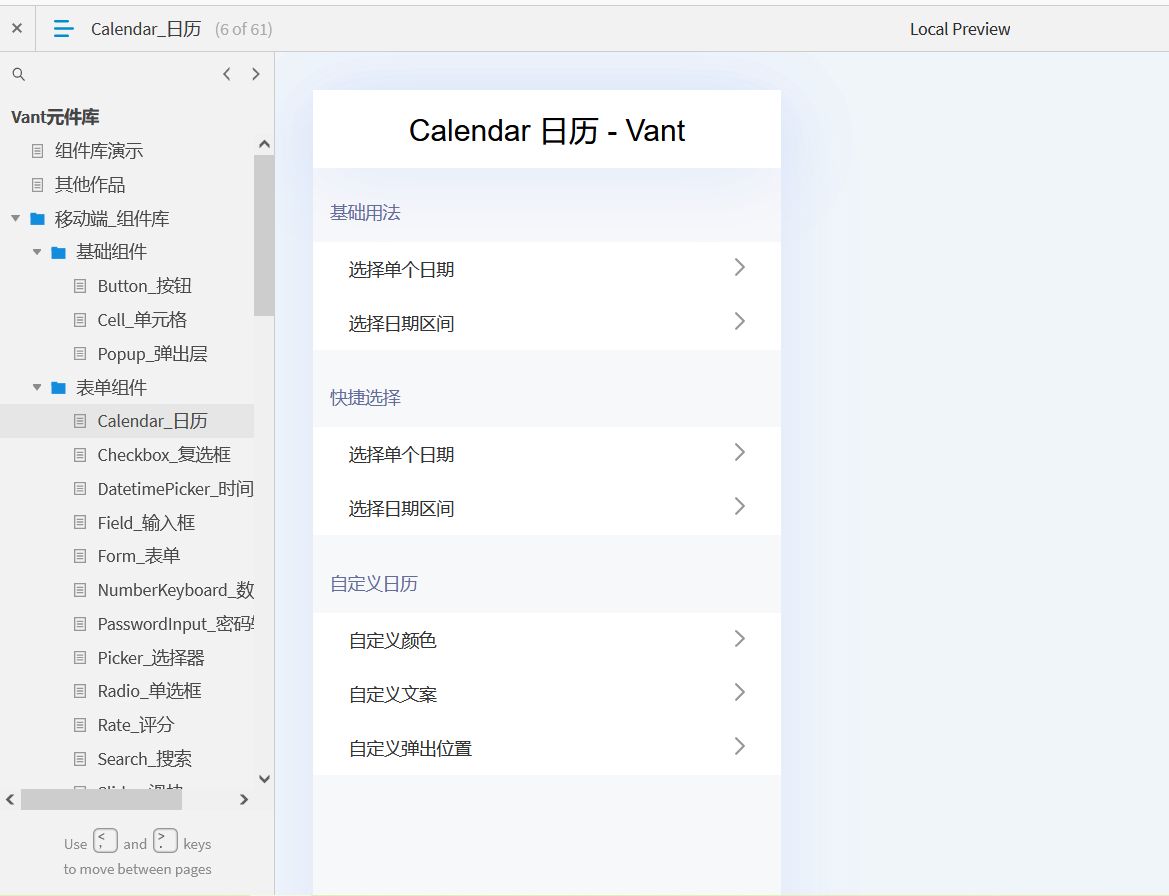Viewport: 1169px width, 896px height.
Task: Open the 组件库演示 page
Action: click(x=99, y=151)
